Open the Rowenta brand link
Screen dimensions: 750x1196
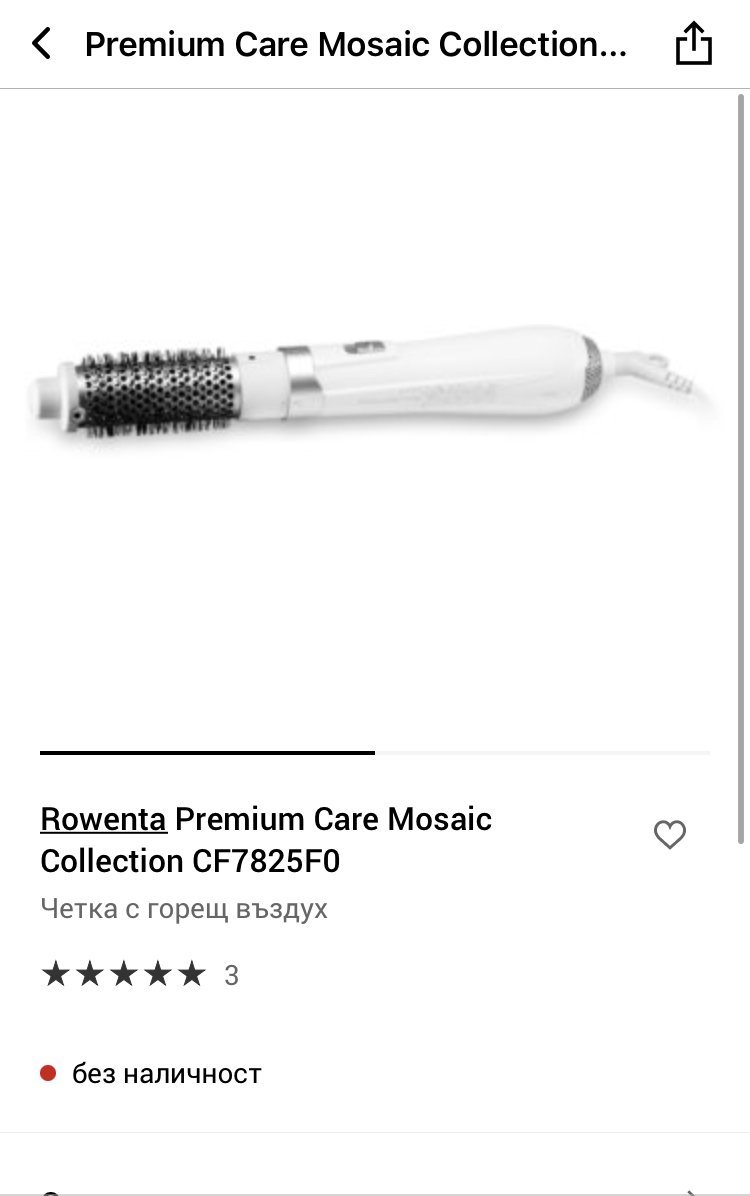click(x=104, y=819)
